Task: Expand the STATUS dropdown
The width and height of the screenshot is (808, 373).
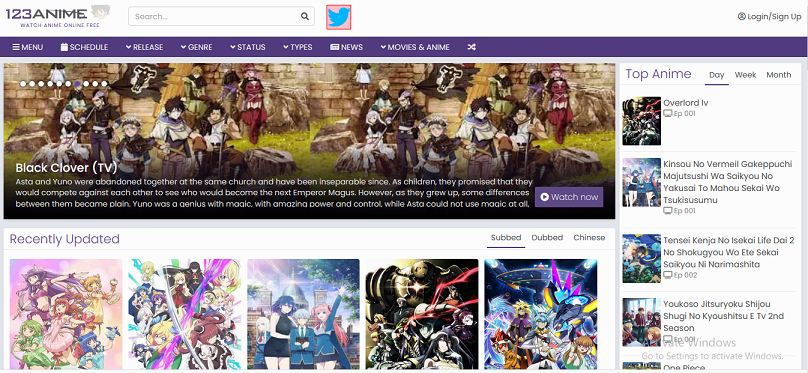Action: (x=248, y=47)
